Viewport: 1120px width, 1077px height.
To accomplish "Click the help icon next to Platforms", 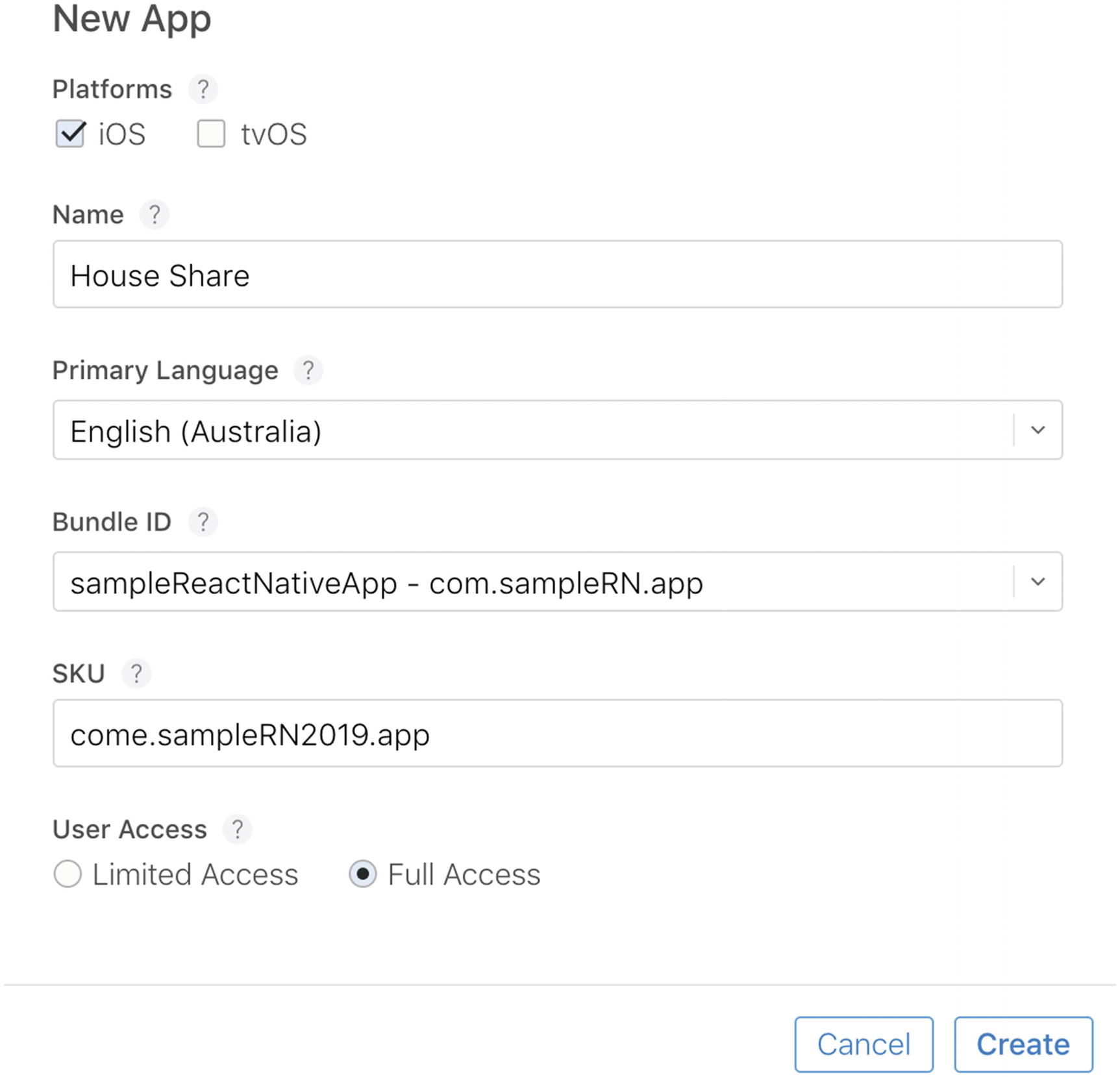I will coord(203,89).
